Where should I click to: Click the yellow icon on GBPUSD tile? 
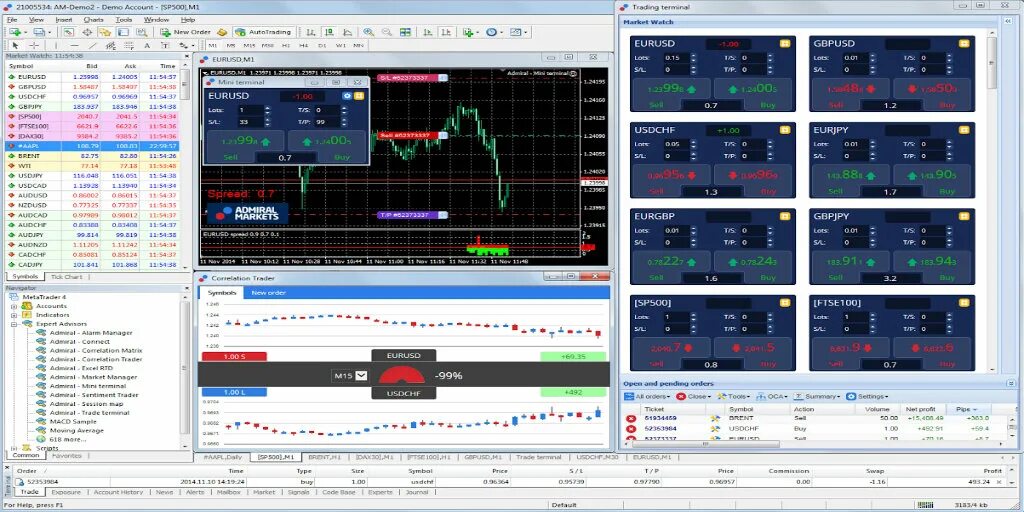[x=963, y=43]
